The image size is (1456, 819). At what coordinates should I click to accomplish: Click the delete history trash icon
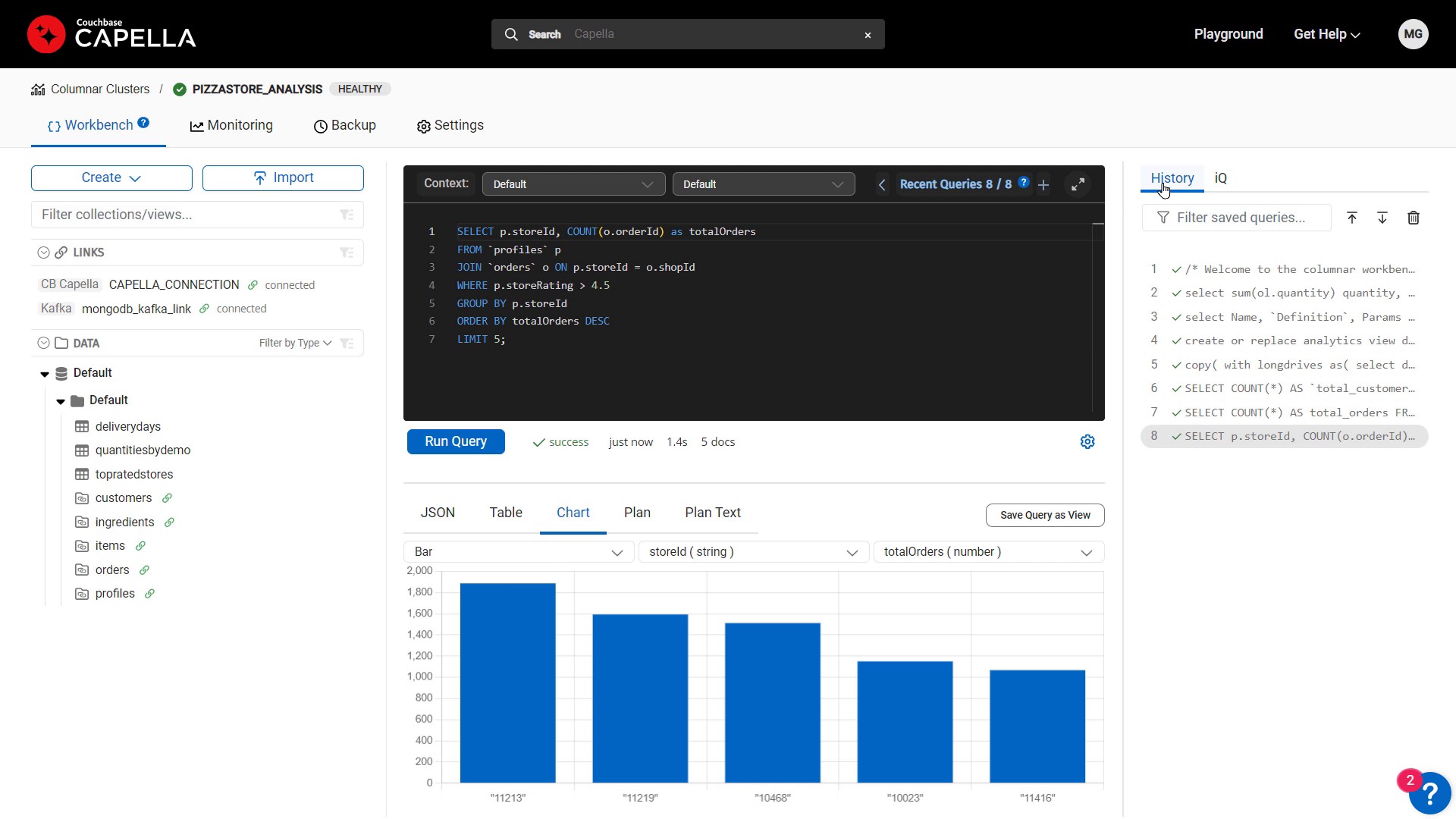point(1414,218)
